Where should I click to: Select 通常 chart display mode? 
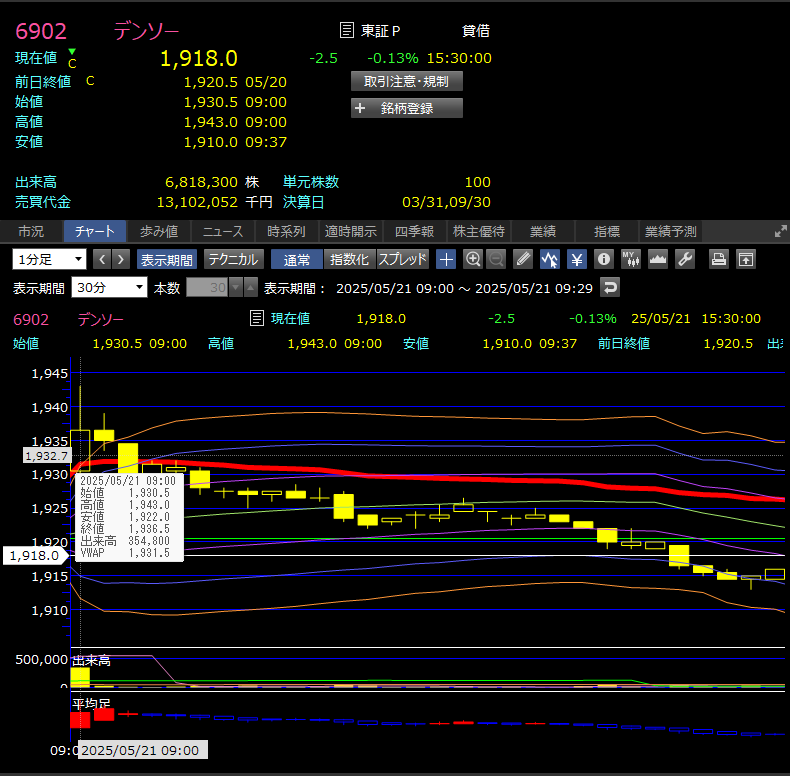297,260
